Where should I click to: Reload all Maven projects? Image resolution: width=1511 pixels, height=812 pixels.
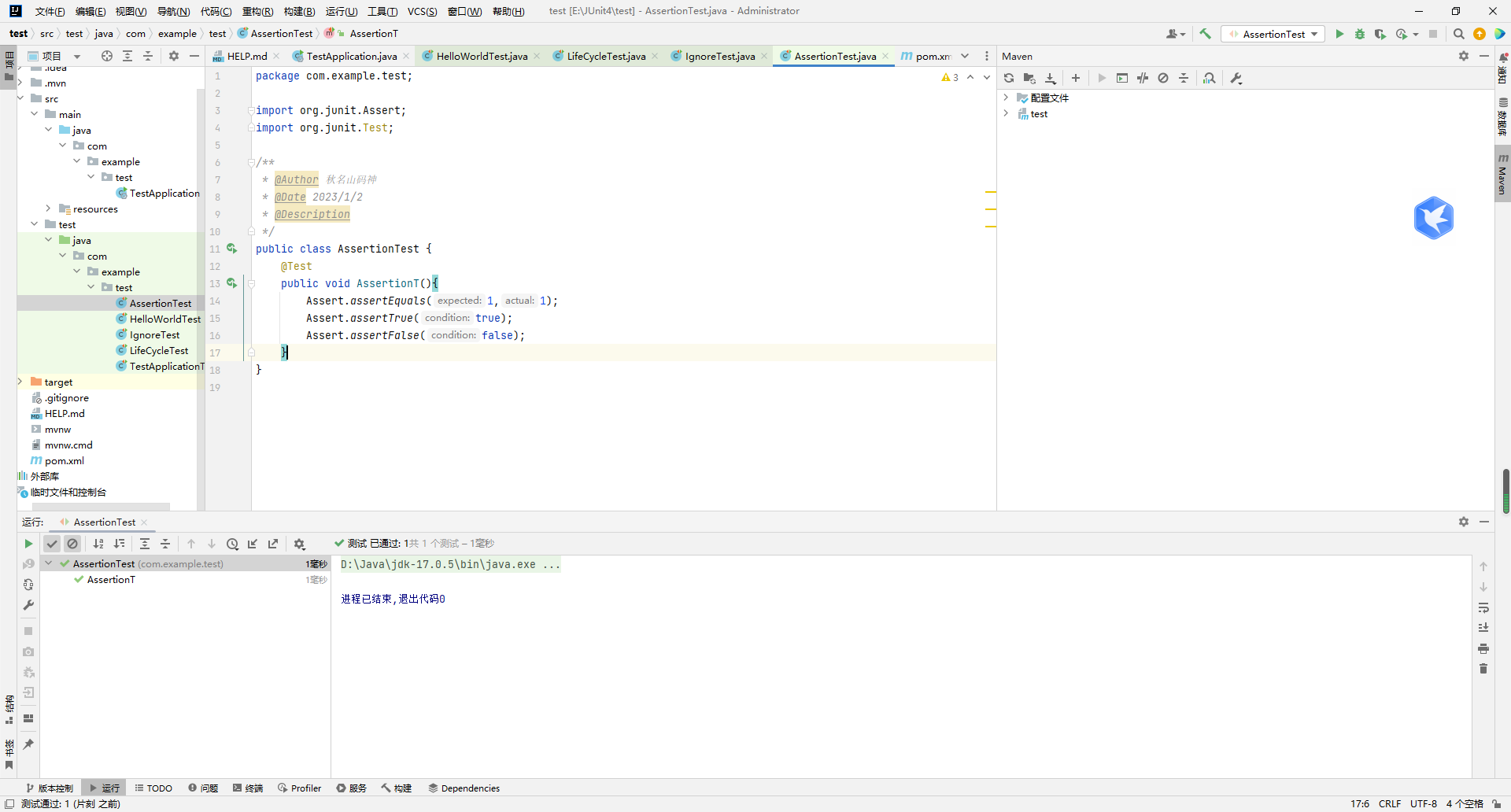pos(1009,78)
